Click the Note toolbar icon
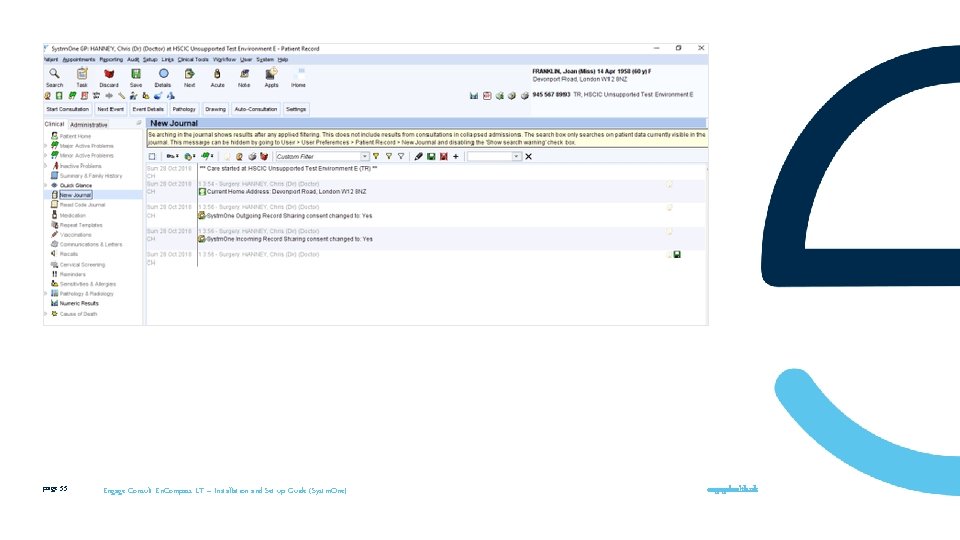Image resolution: width=960 pixels, height=540 pixels. 244,73
